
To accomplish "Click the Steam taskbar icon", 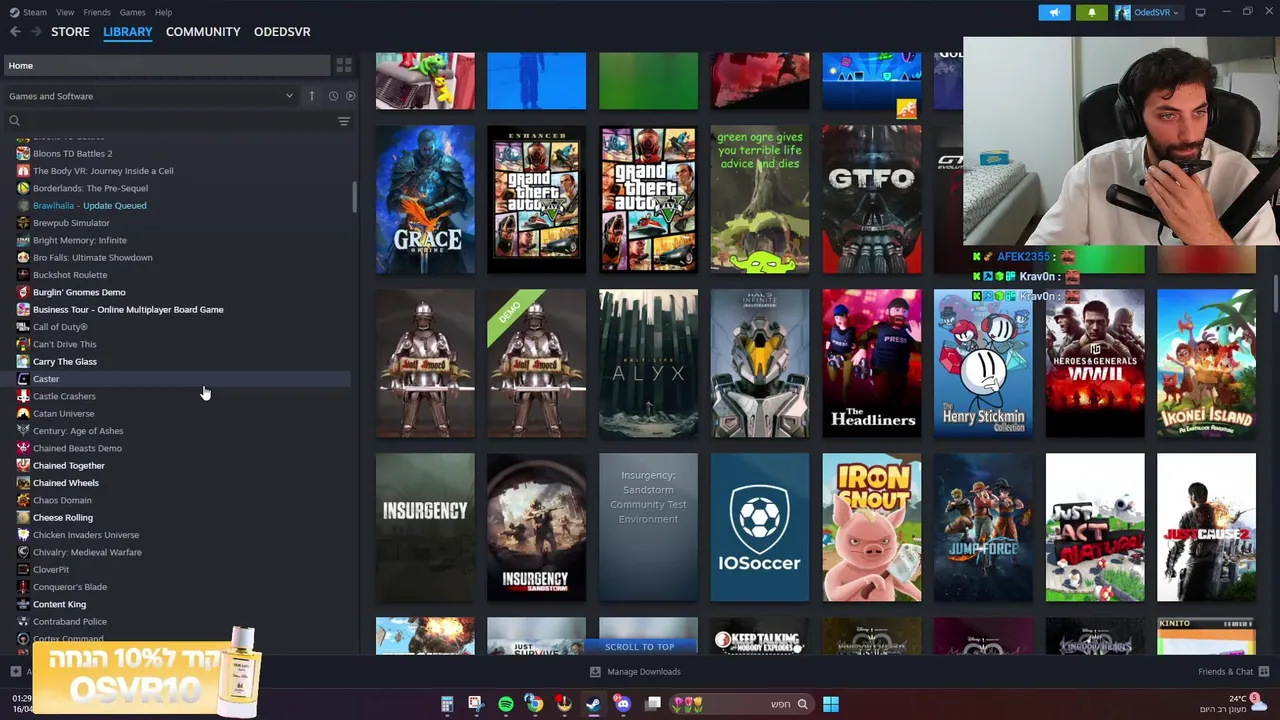I will (x=593, y=704).
